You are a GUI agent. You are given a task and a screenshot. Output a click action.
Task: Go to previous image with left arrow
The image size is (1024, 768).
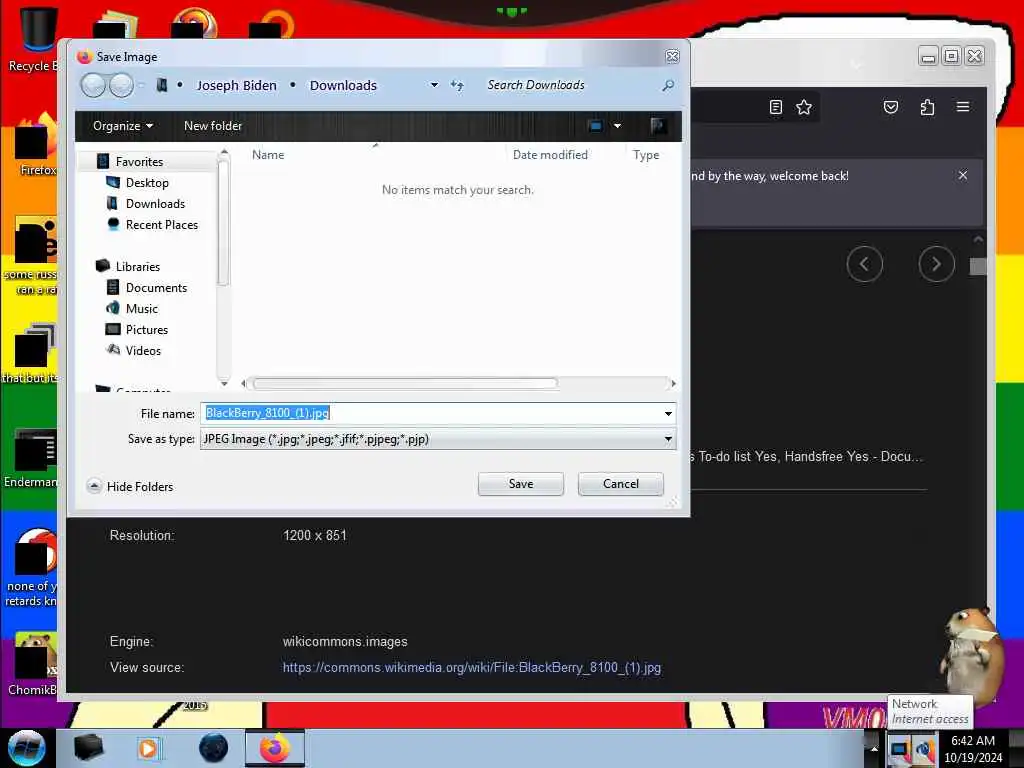click(864, 264)
